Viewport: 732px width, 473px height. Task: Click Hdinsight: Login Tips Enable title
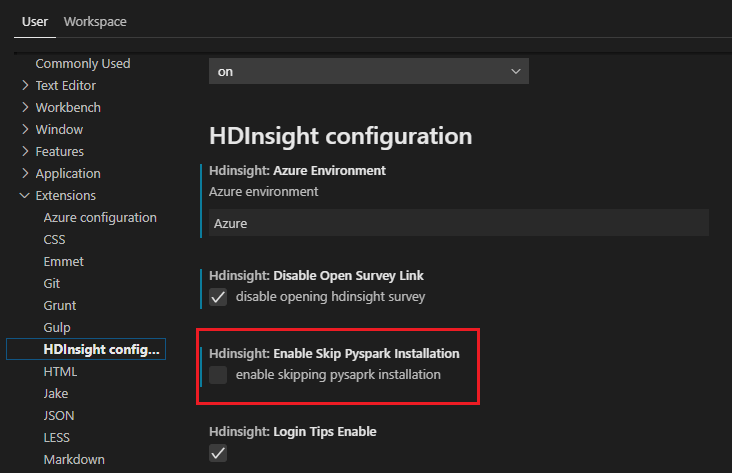click(x=293, y=432)
